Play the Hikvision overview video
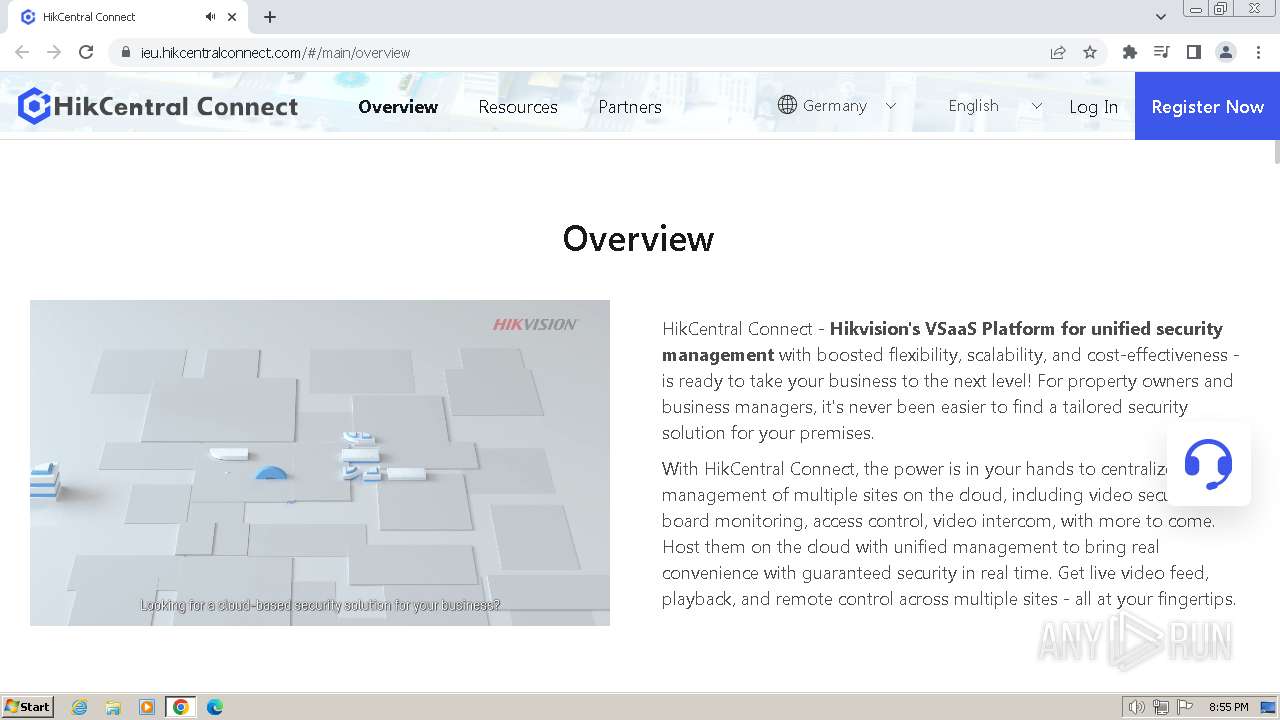The image size is (1280, 720). point(320,463)
